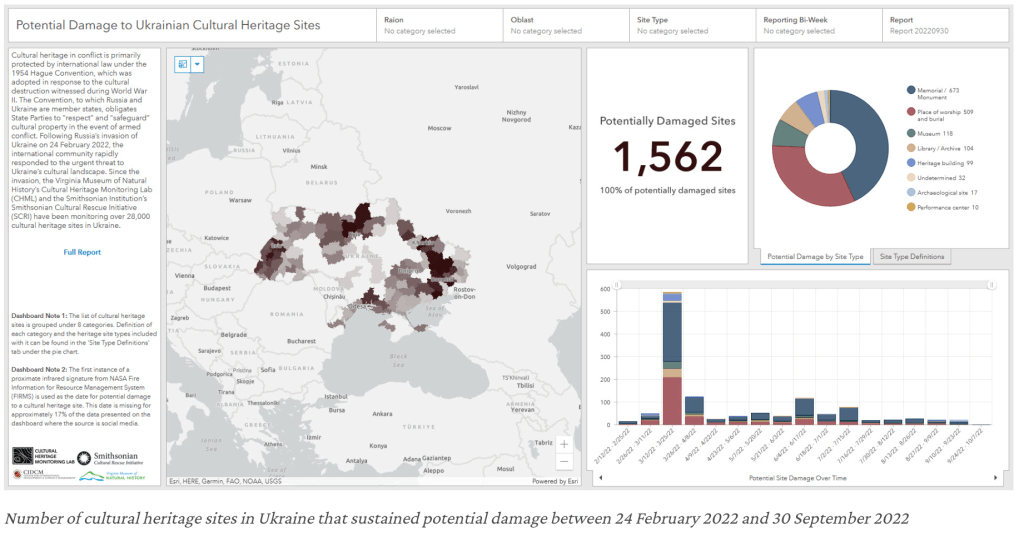Zoom out on the map
1024x537 pixels.
565,461
